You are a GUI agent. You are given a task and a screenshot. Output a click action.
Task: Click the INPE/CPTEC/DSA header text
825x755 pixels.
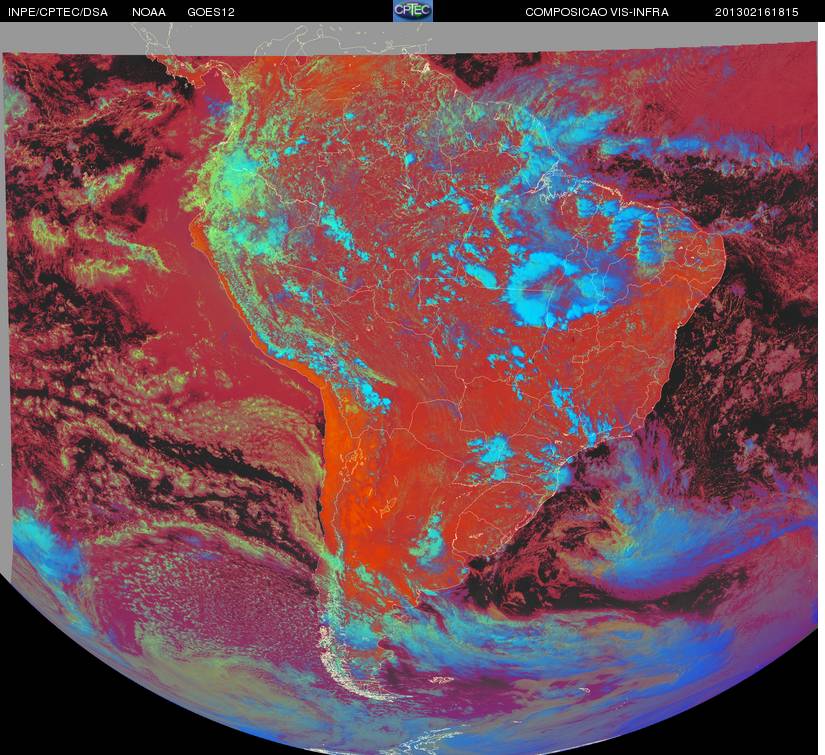coord(58,12)
